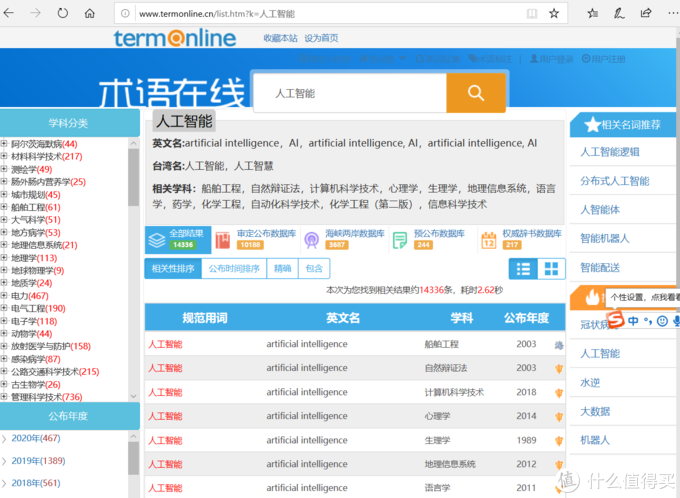Switch to grid view layout icon
The image size is (680, 498).
click(x=551, y=269)
